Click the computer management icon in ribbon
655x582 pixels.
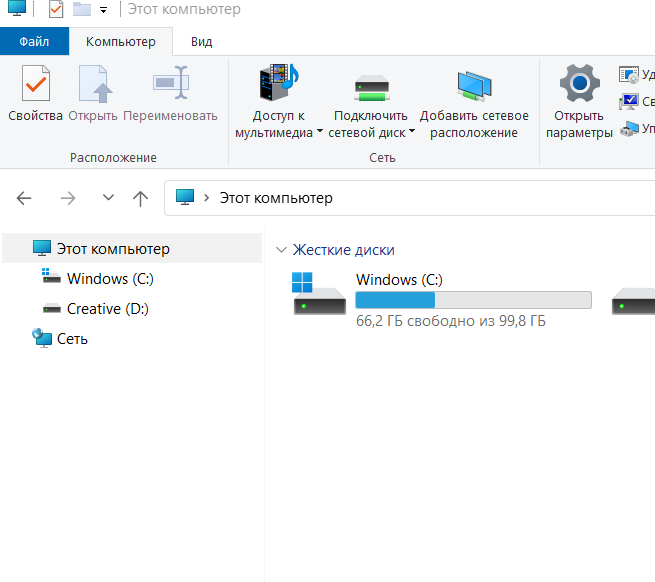629,129
